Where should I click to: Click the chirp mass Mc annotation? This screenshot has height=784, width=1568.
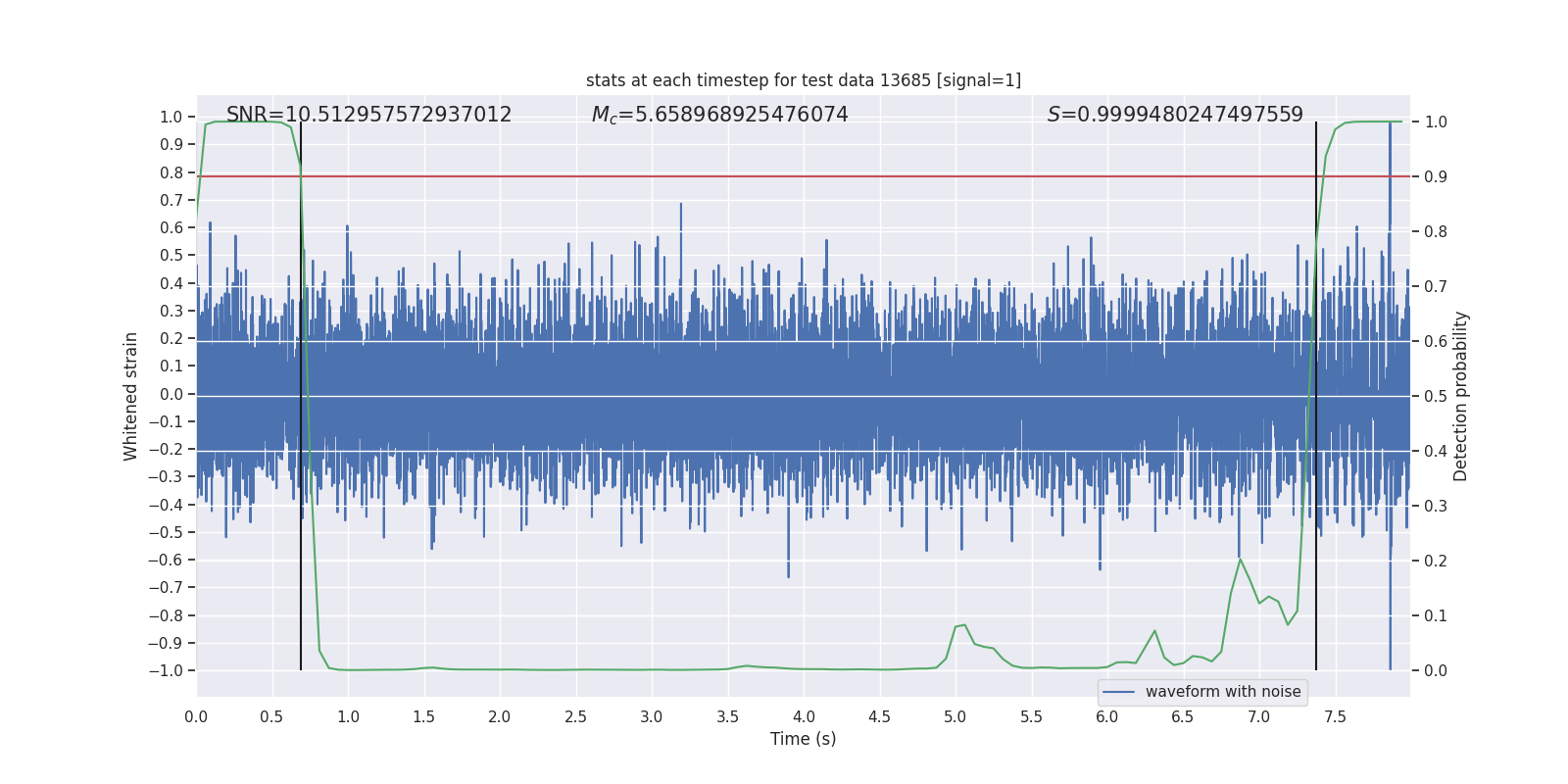tap(719, 115)
